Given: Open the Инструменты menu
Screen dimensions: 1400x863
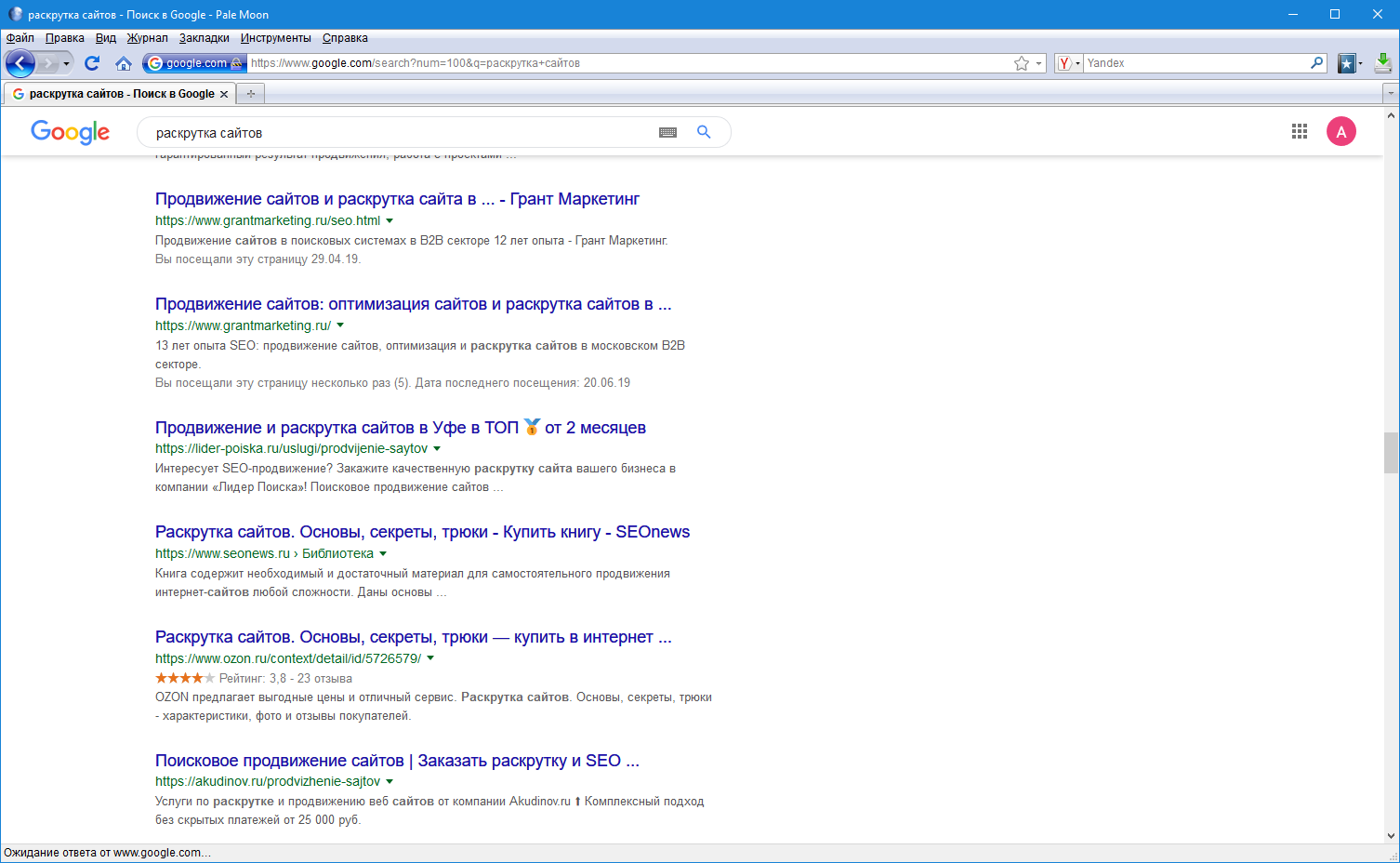Looking at the screenshot, I should click(276, 38).
